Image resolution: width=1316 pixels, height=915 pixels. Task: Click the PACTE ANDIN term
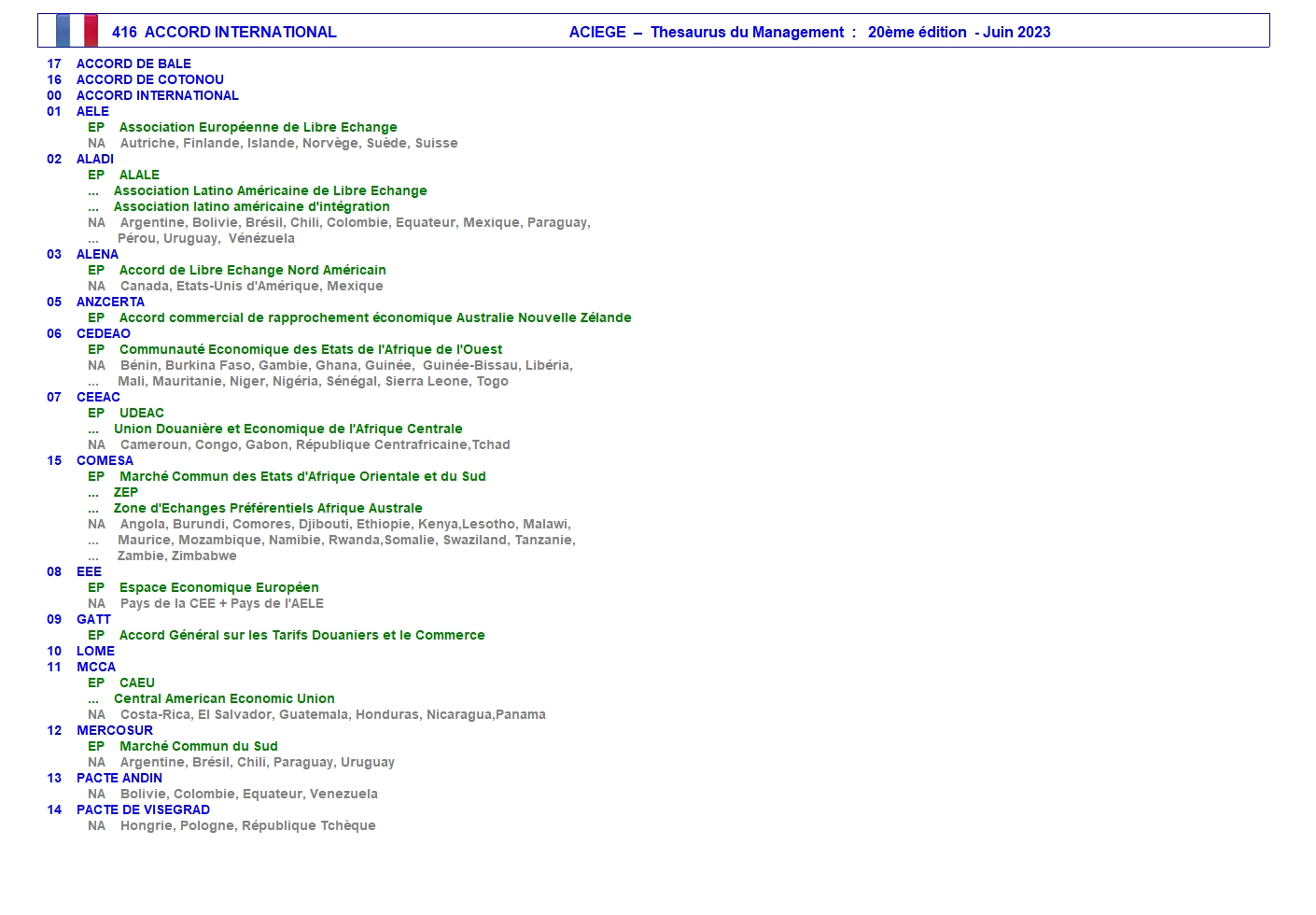point(119,778)
